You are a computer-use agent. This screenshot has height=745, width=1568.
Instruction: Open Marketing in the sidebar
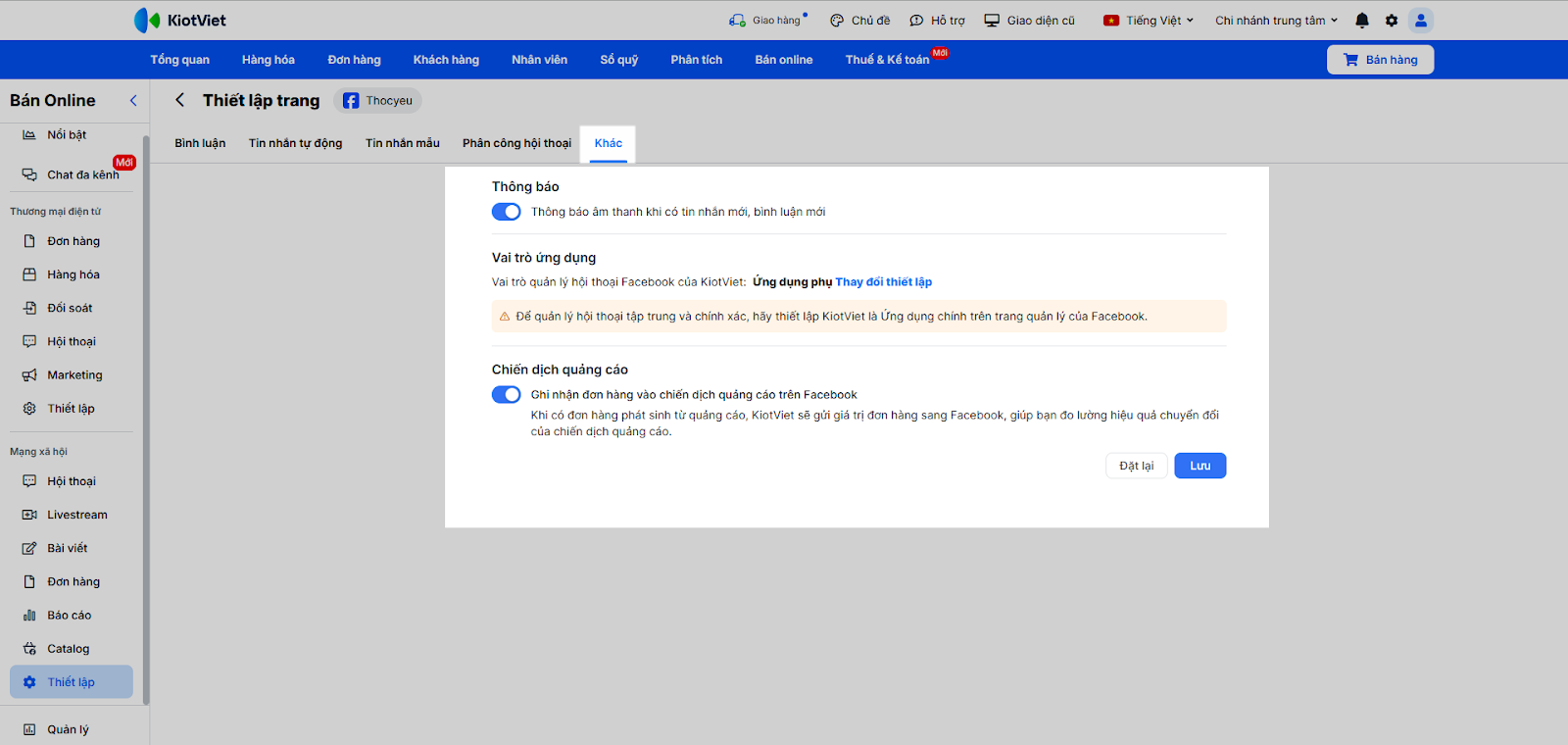[x=74, y=375]
